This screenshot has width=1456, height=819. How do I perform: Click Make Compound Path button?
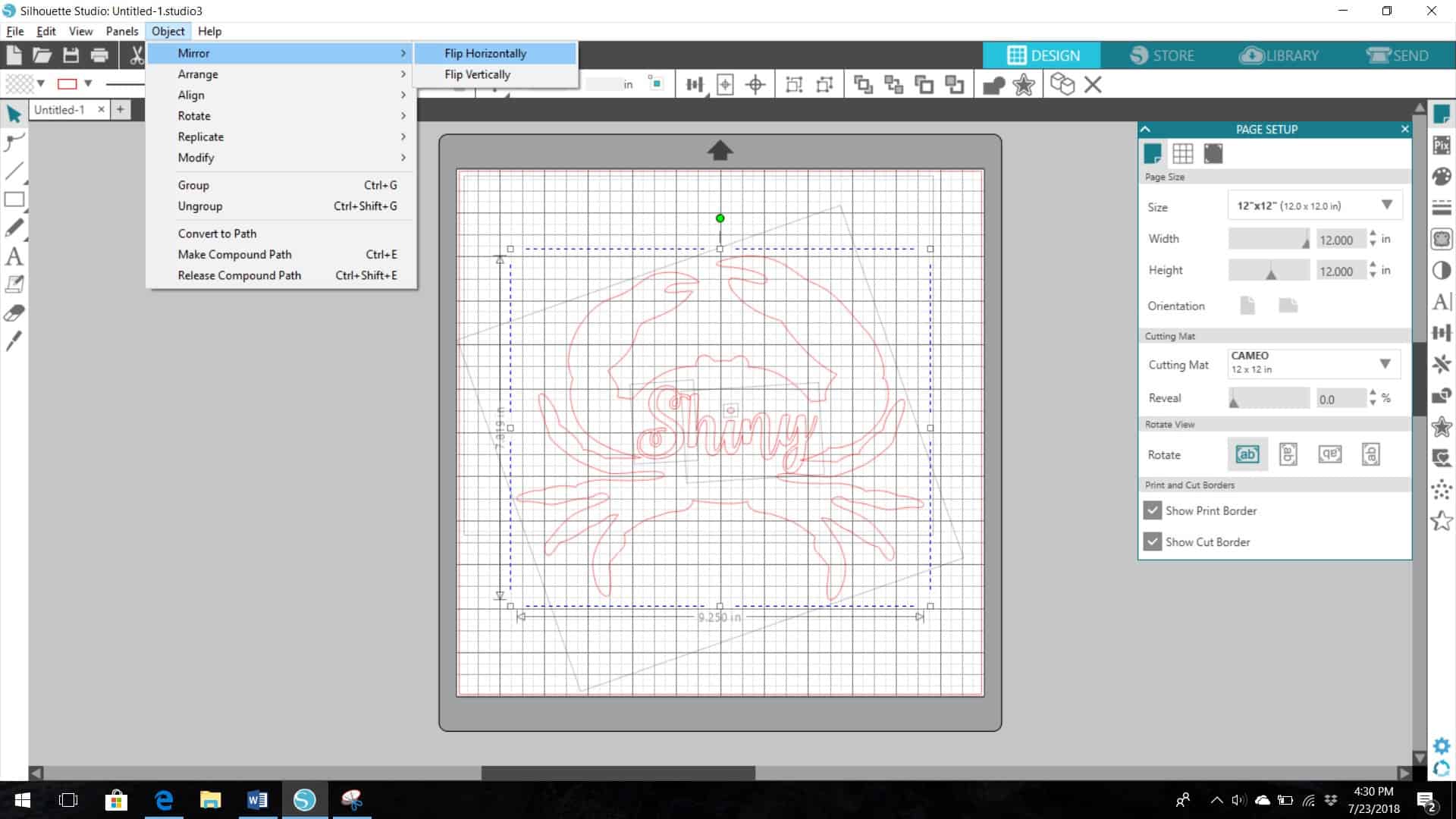coord(234,253)
